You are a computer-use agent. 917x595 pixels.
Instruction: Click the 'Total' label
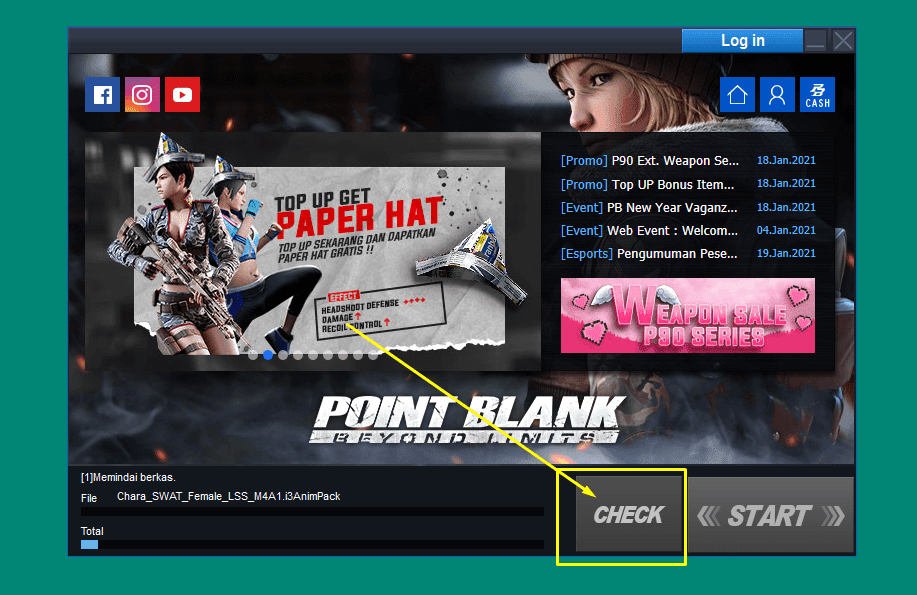click(92, 531)
